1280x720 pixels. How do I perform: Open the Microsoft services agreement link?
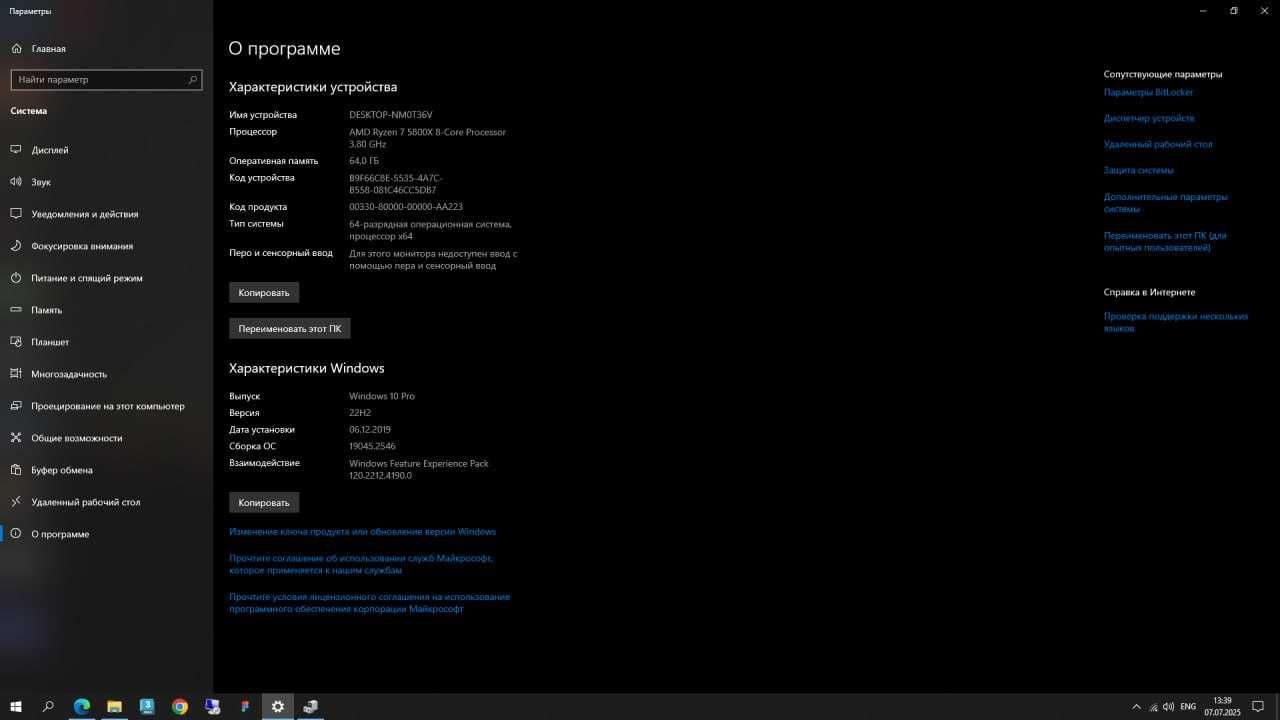[361, 564]
